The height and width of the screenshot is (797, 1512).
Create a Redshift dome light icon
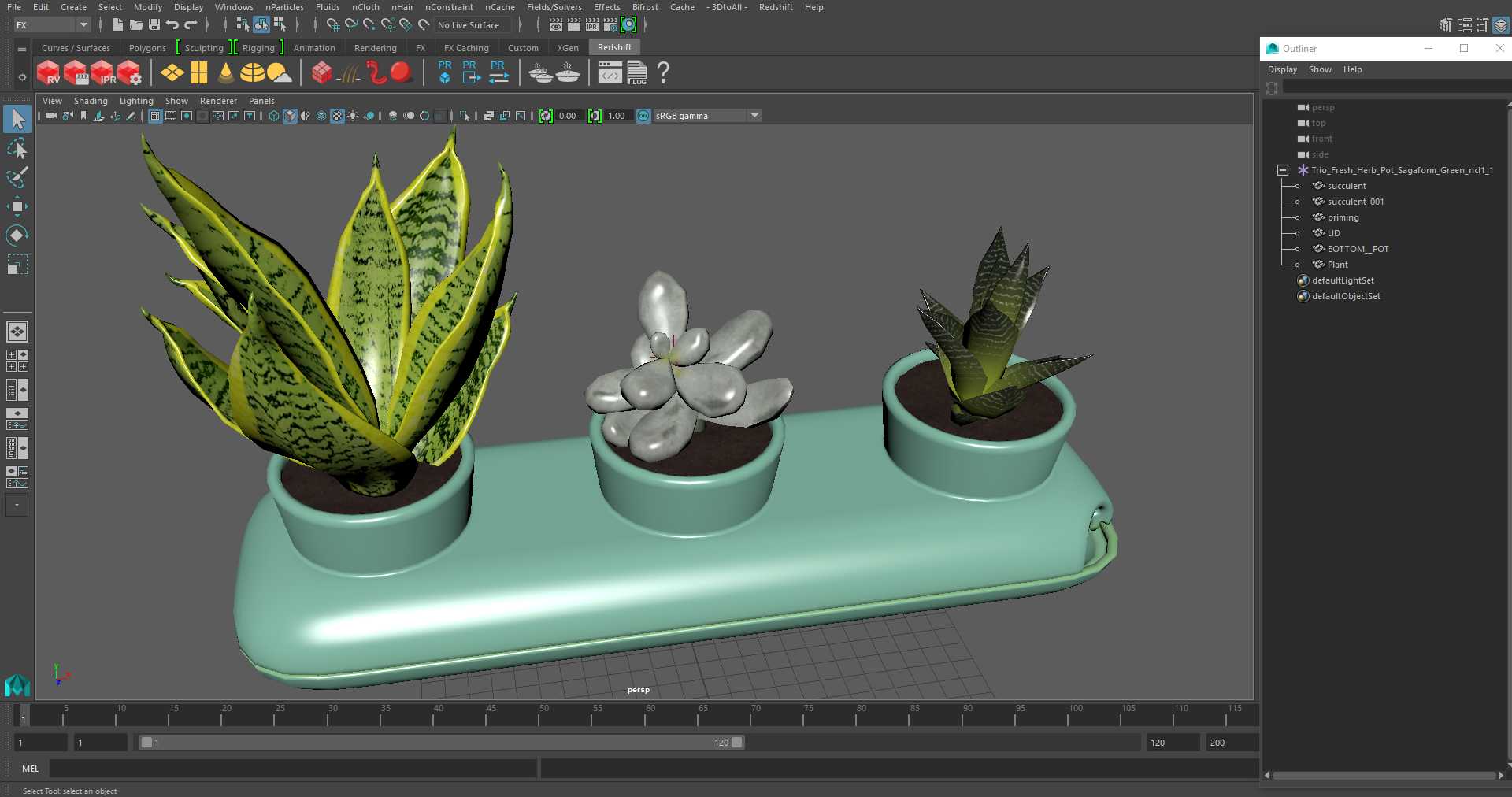tap(252, 73)
